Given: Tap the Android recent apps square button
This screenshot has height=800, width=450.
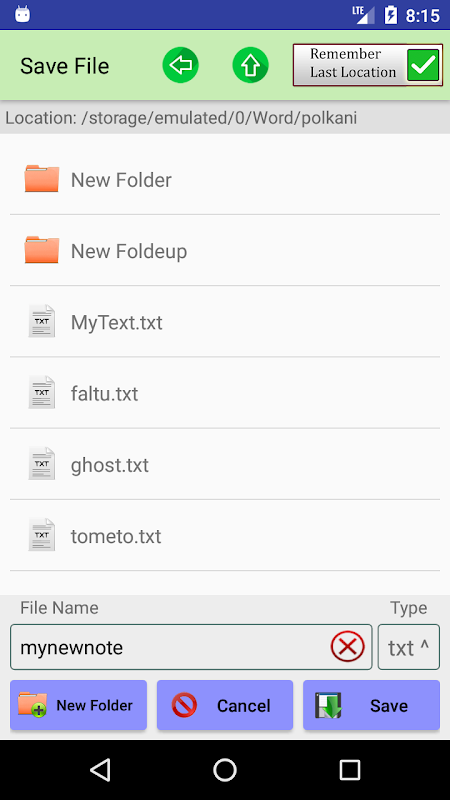Looking at the screenshot, I should click(350, 769).
